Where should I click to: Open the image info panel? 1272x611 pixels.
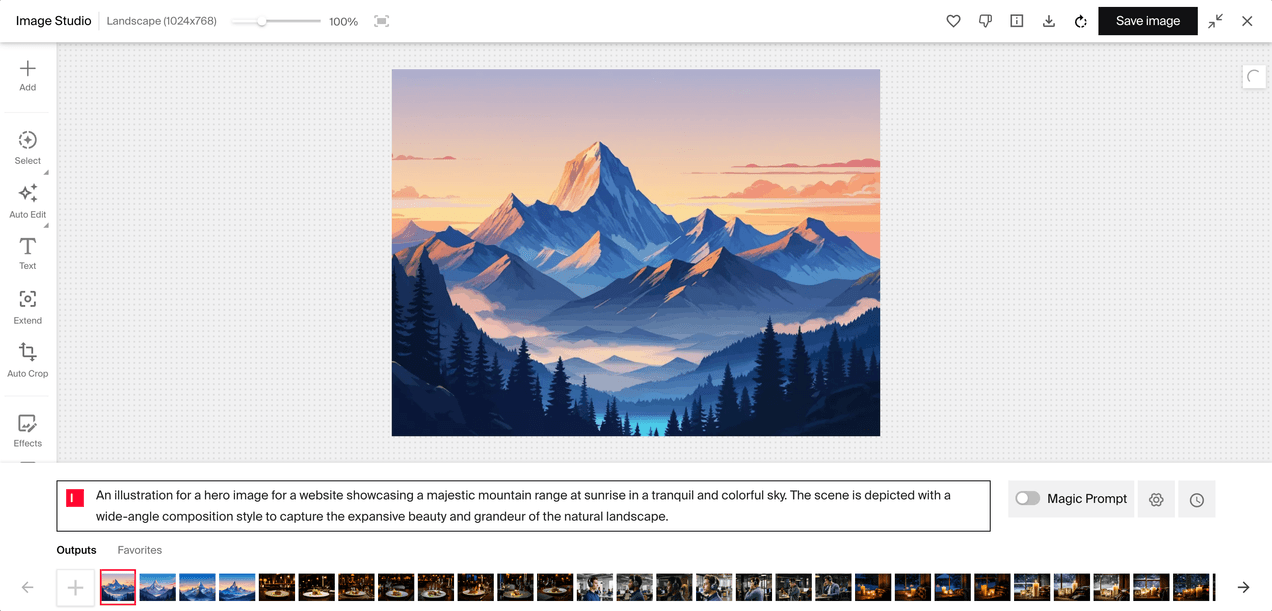[x=1017, y=20]
